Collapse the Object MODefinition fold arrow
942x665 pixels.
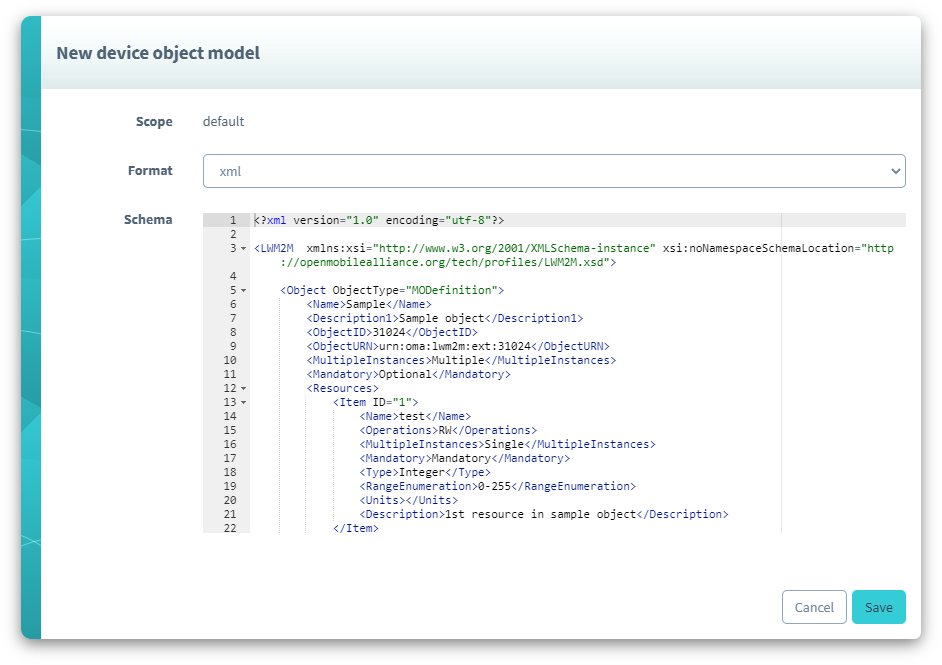241,289
